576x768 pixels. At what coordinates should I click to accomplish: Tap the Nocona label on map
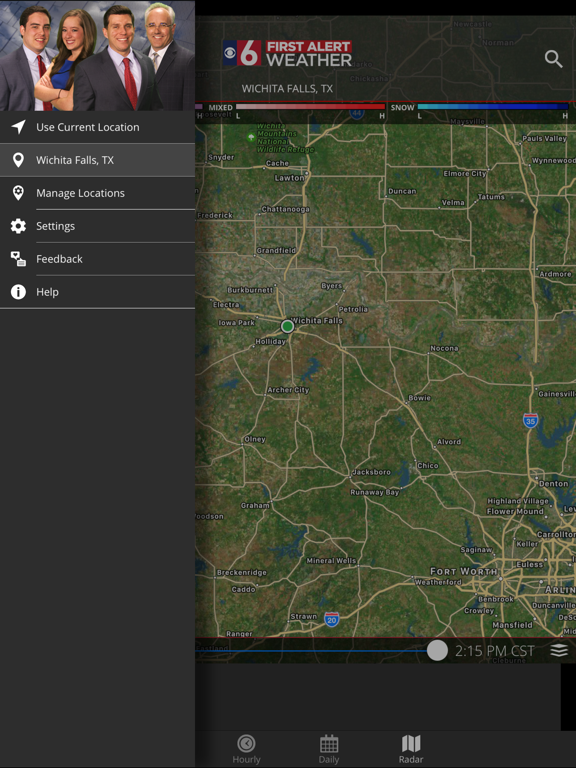(x=444, y=348)
